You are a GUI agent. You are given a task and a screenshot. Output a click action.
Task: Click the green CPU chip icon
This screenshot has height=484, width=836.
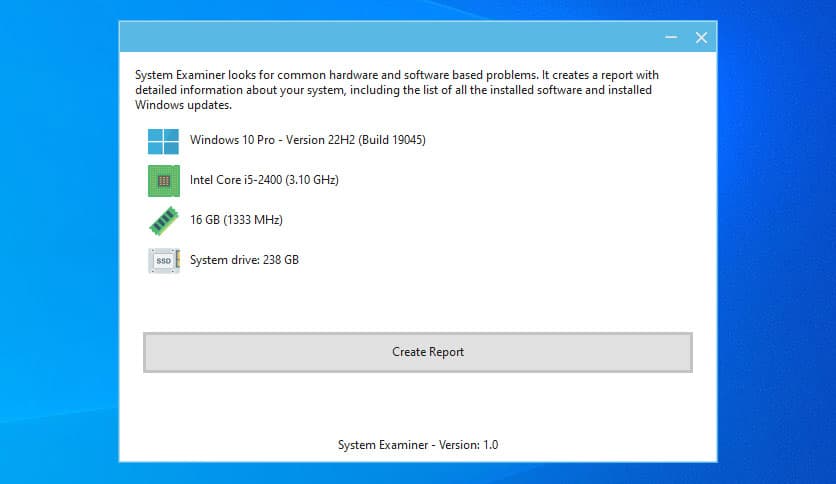tap(164, 181)
